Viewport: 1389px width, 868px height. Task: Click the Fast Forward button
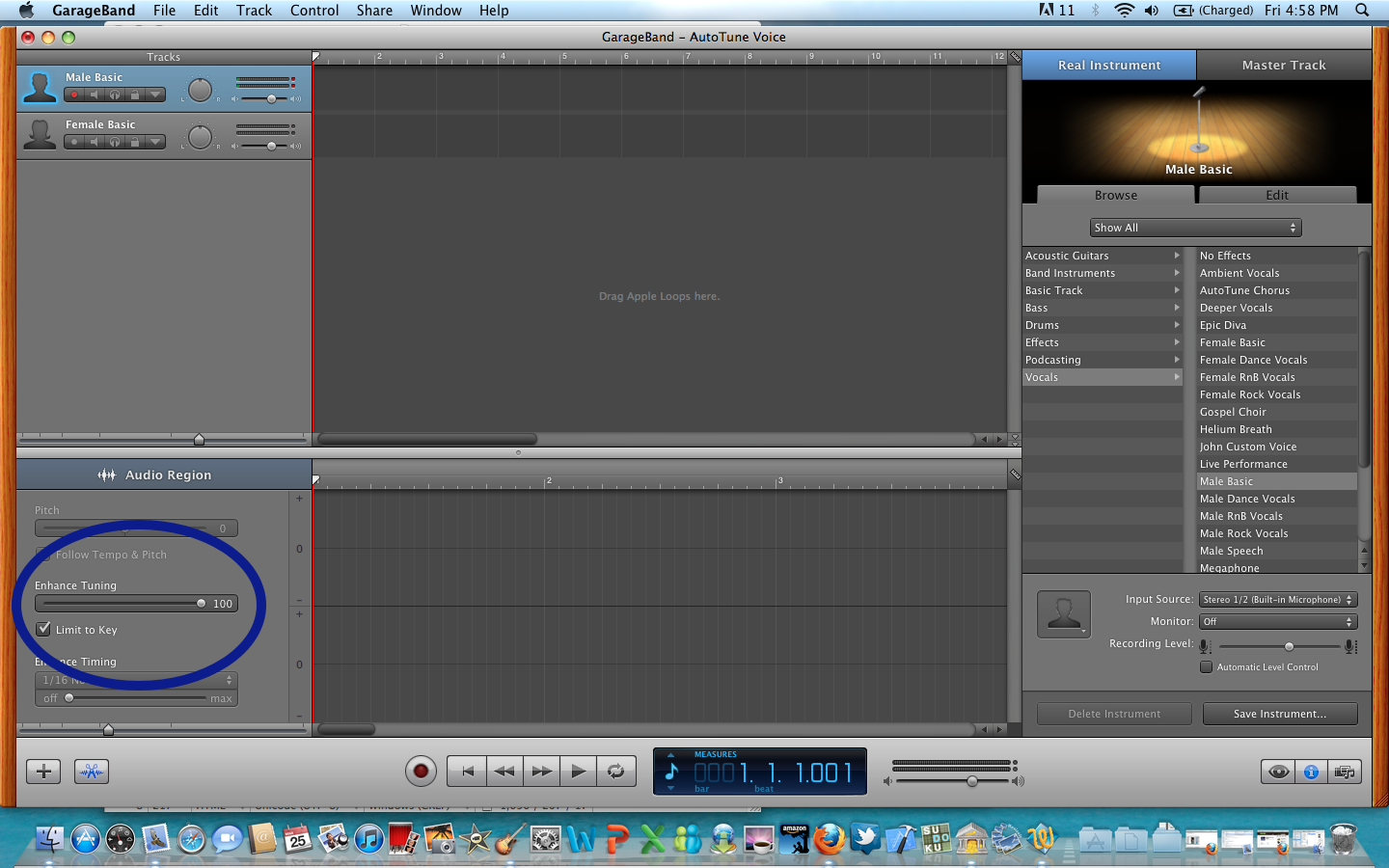(541, 771)
